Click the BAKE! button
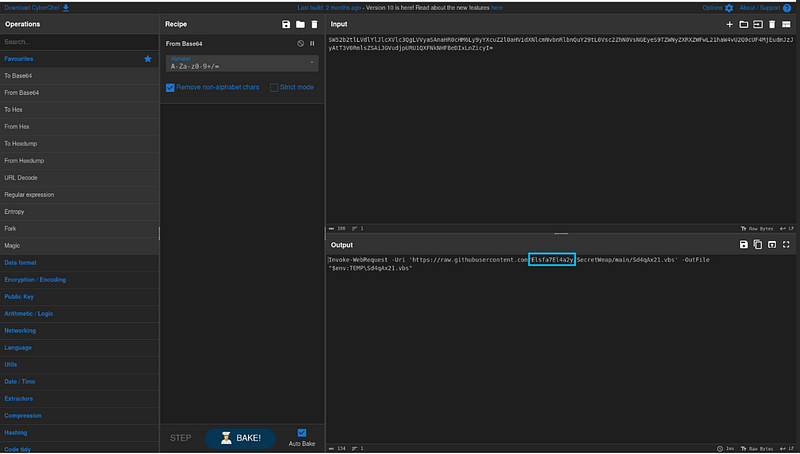Viewport: 800px width, 454px height. [x=240, y=438]
